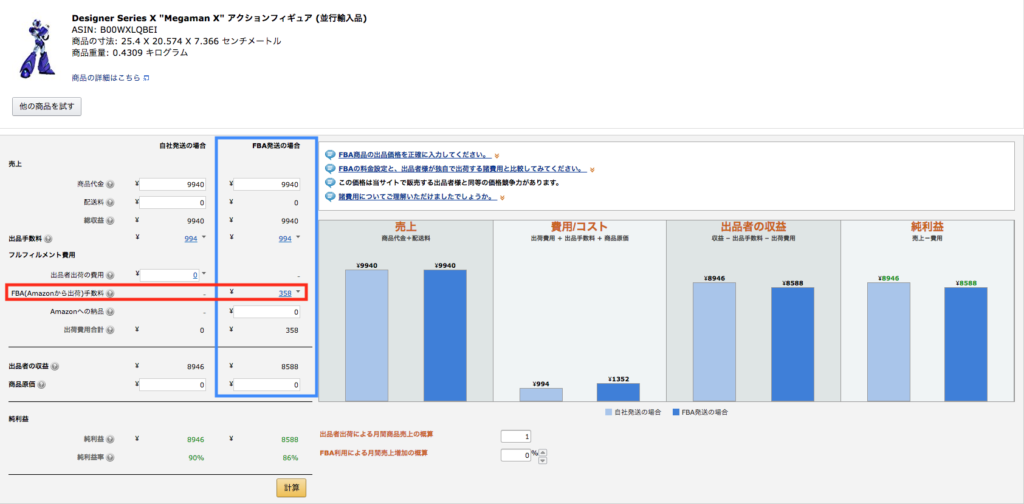The image size is (1024, 504).
Task: Focus Amazonへの納品 input field
Action: 267,312
